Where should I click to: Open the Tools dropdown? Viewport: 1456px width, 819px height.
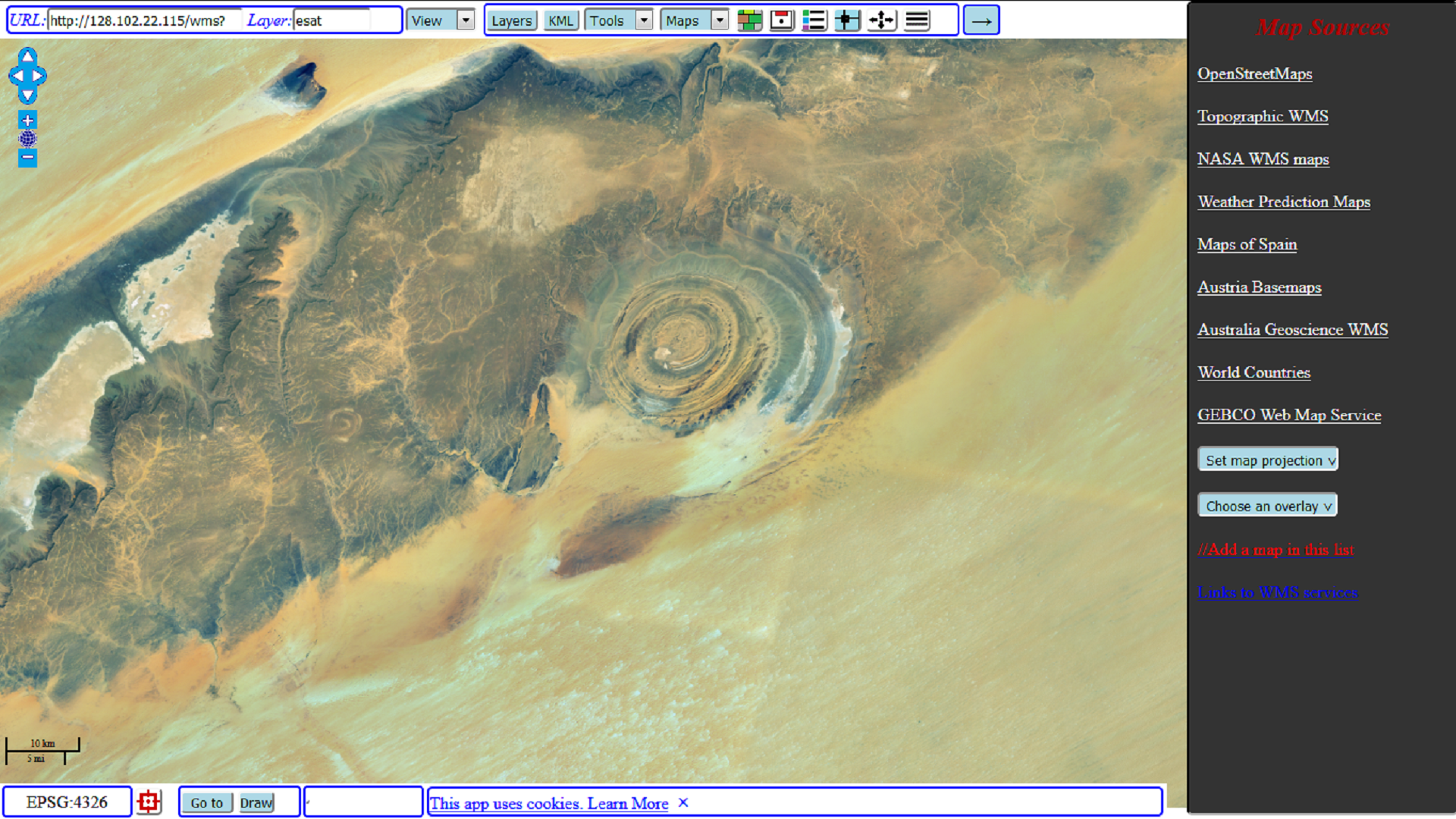click(x=618, y=20)
